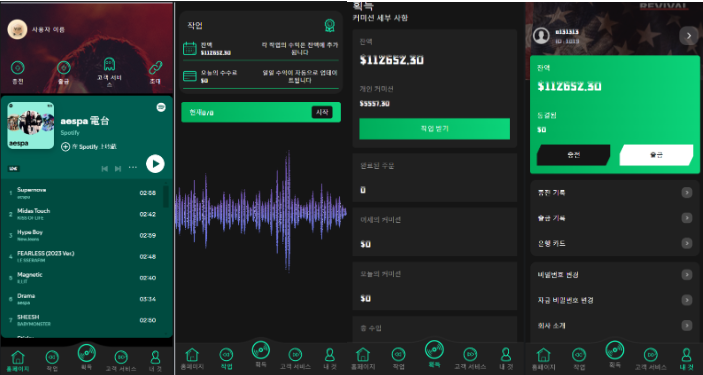This screenshot has height=375, width=703.
Task: Click the medal badge icon in the 작업 card
Action: pyautogui.click(x=330, y=25)
